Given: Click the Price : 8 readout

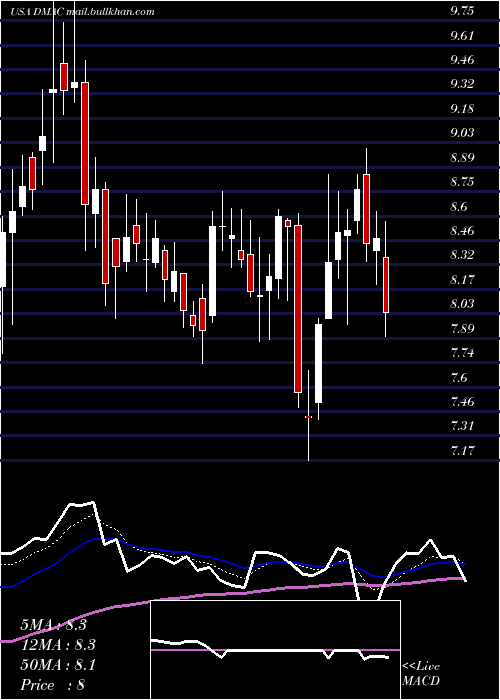Looking at the screenshot, I should 53,685.
